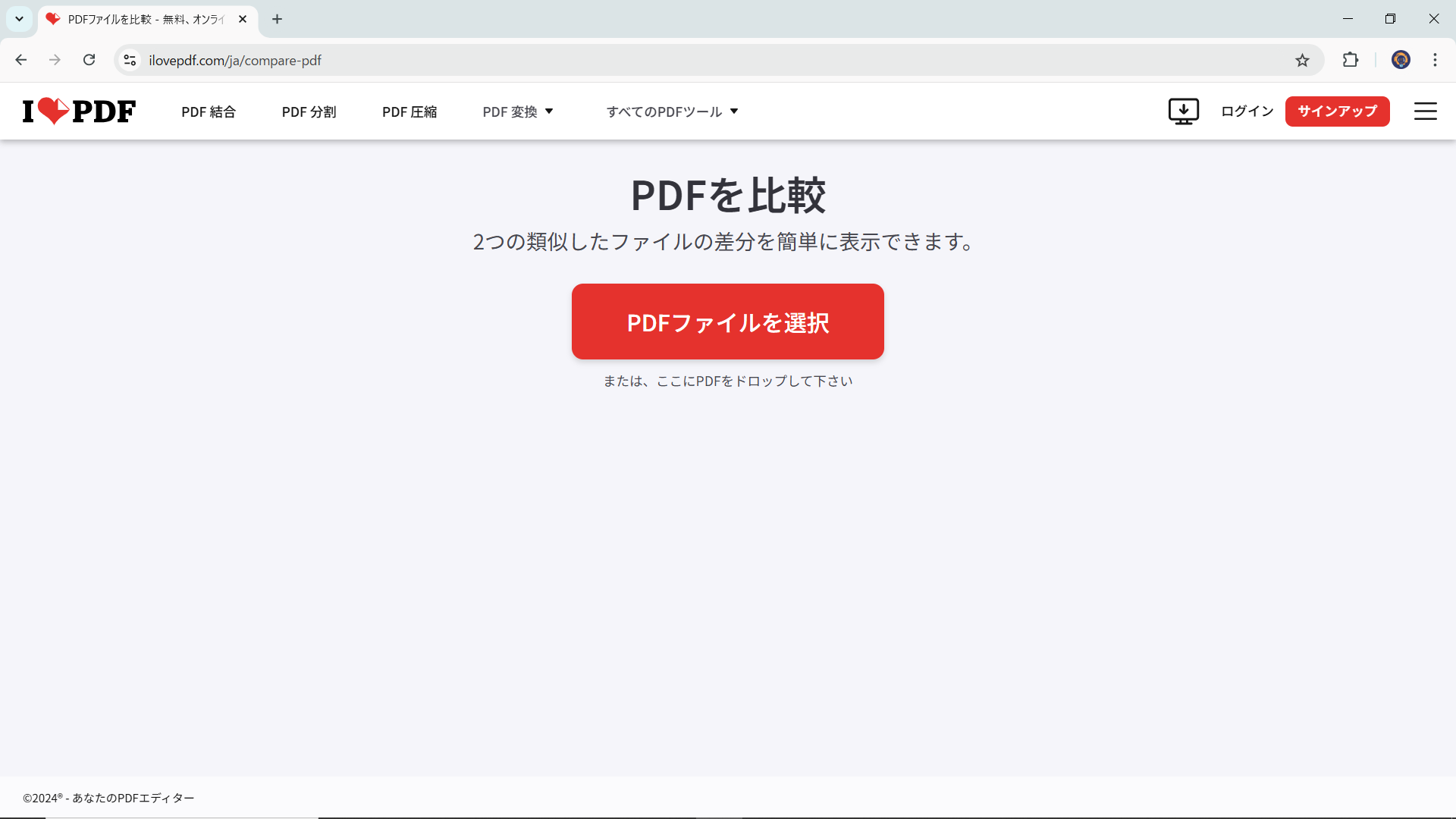
Task: Reload the page
Action: pos(89,60)
